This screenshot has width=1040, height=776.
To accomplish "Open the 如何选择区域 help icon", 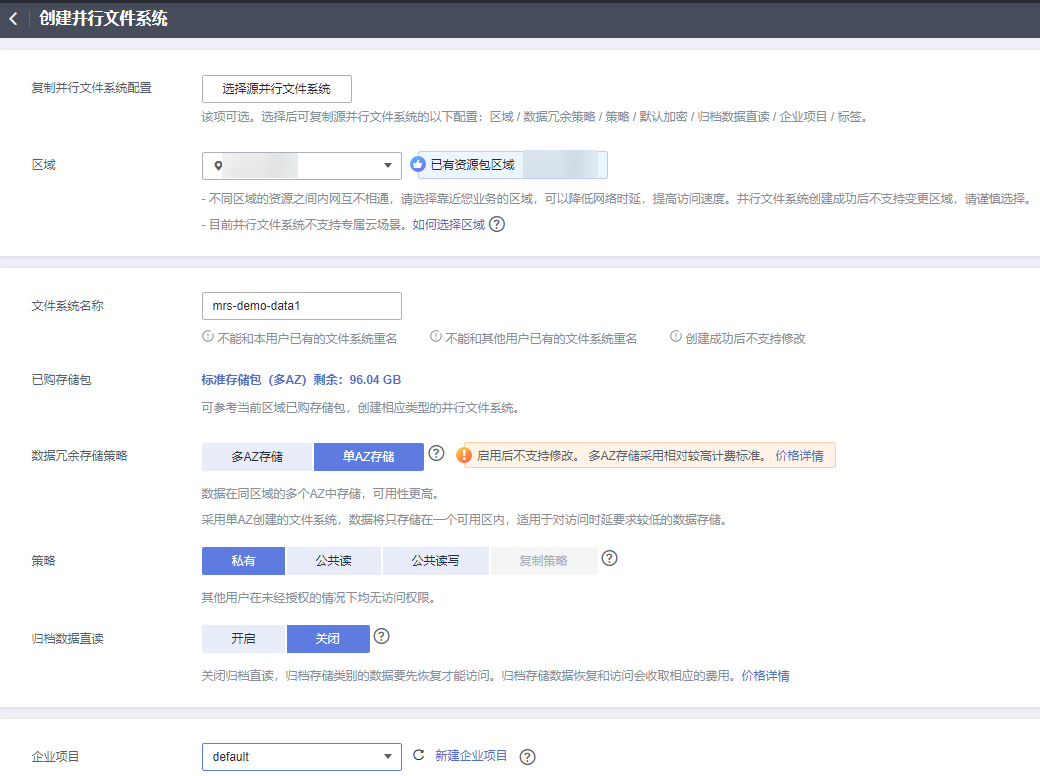I will pyautogui.click(x=497, y=224).
